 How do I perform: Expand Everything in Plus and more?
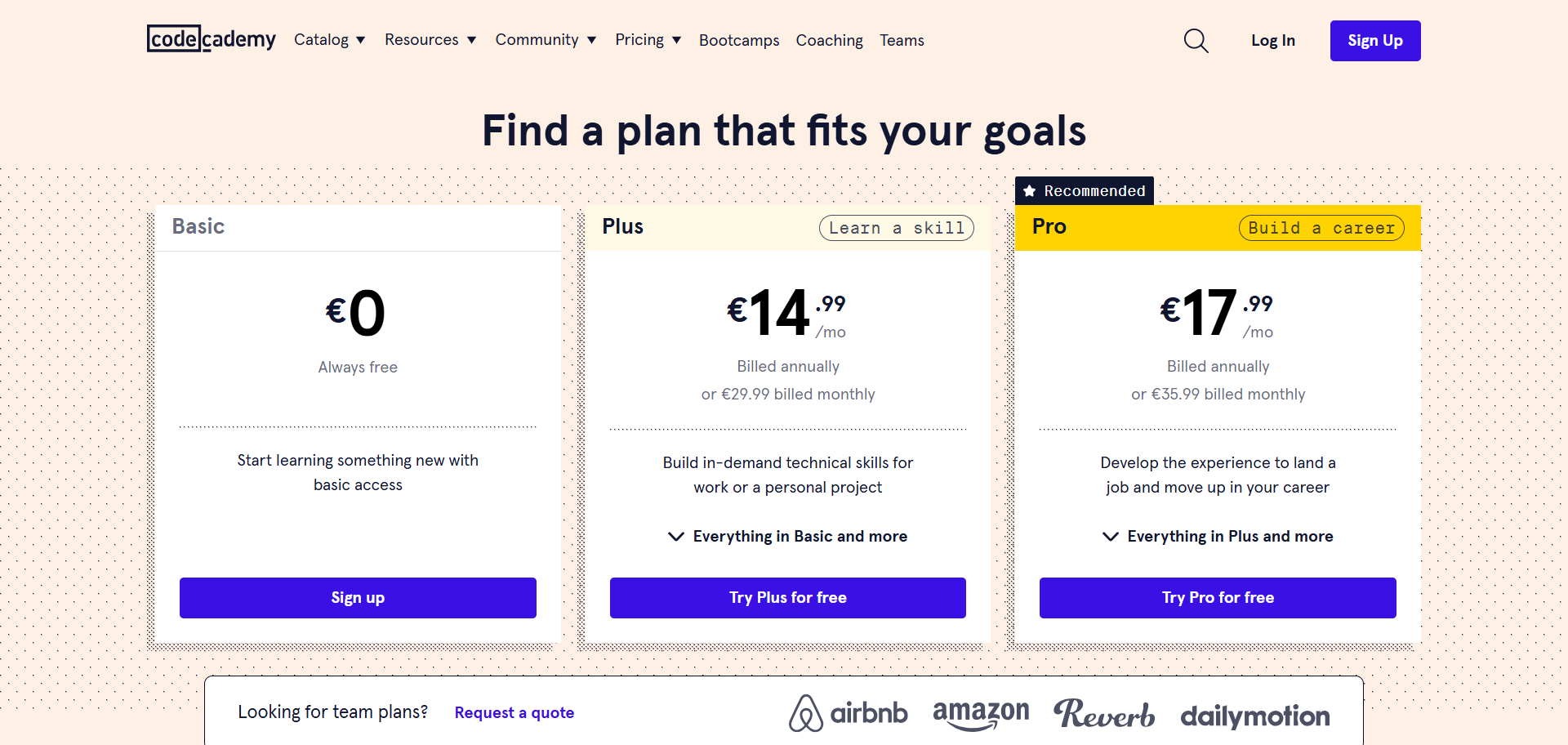[1218, 537]
